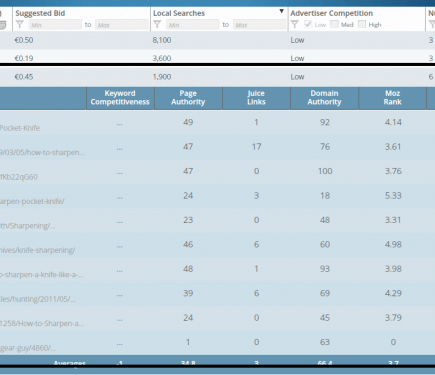Viewport: 435px width, 375px height.
Task: Open the Local Searches filter funnel icon
Action: coord(157,25)
